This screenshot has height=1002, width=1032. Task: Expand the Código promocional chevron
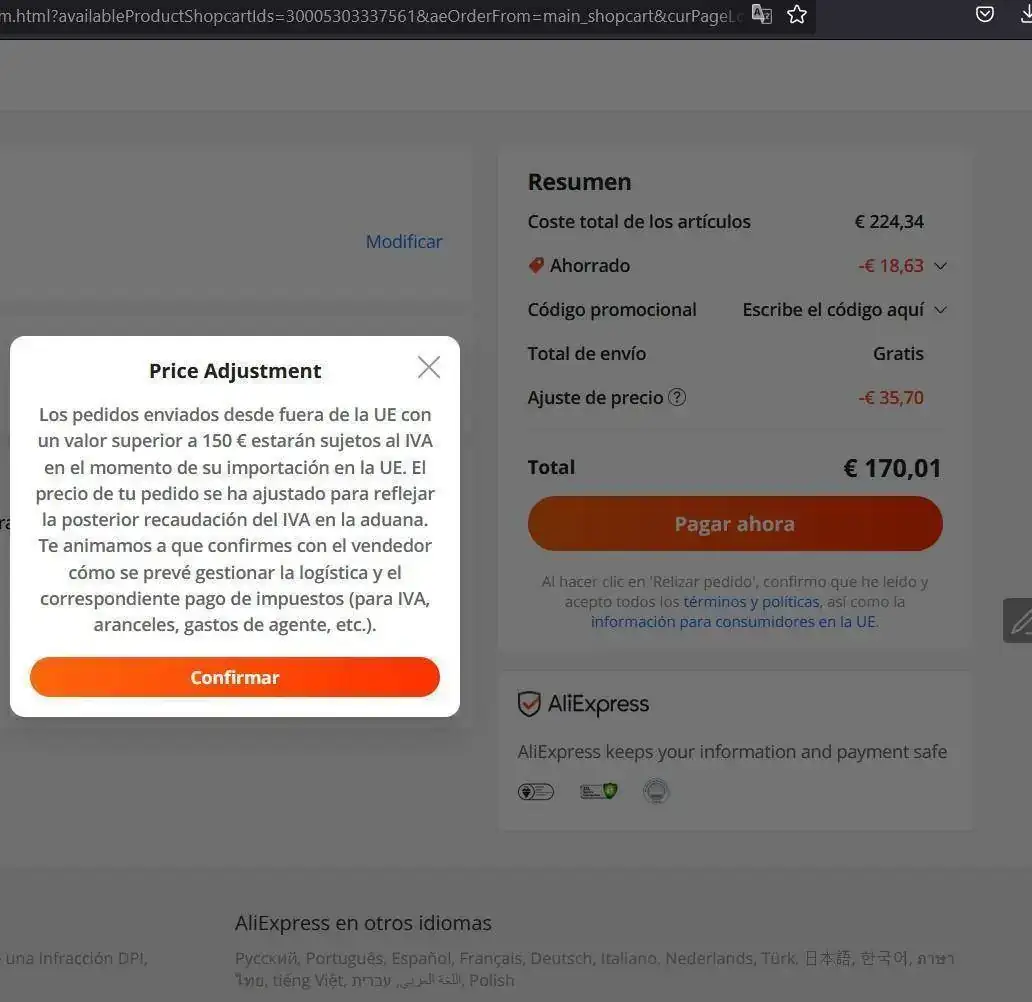click(x=941, y=310)
